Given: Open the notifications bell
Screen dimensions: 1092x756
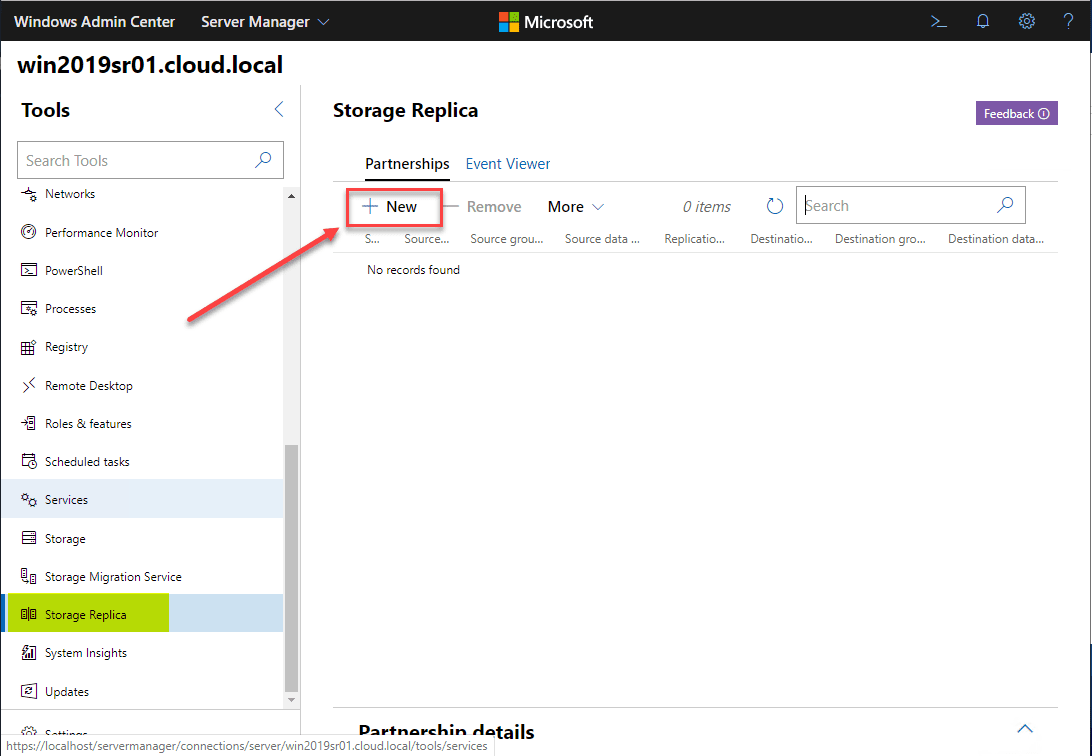Looking at the screenshot, I should pos(983,21).
